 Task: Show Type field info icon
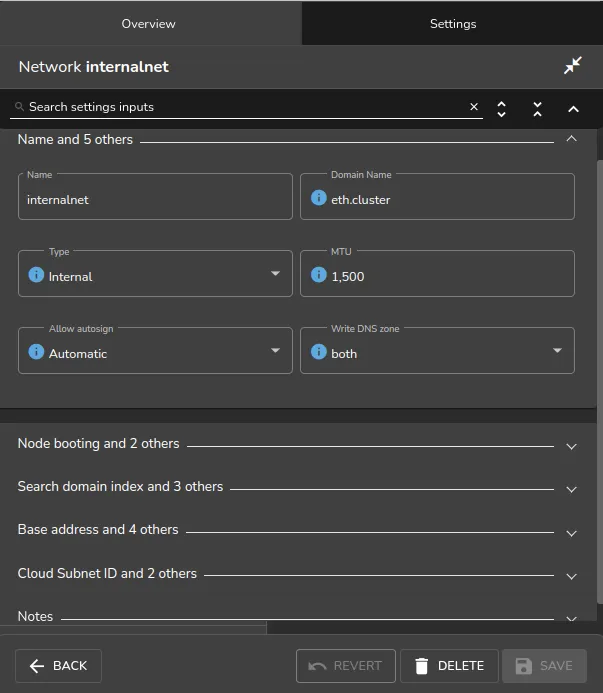[x=36, y=274]
